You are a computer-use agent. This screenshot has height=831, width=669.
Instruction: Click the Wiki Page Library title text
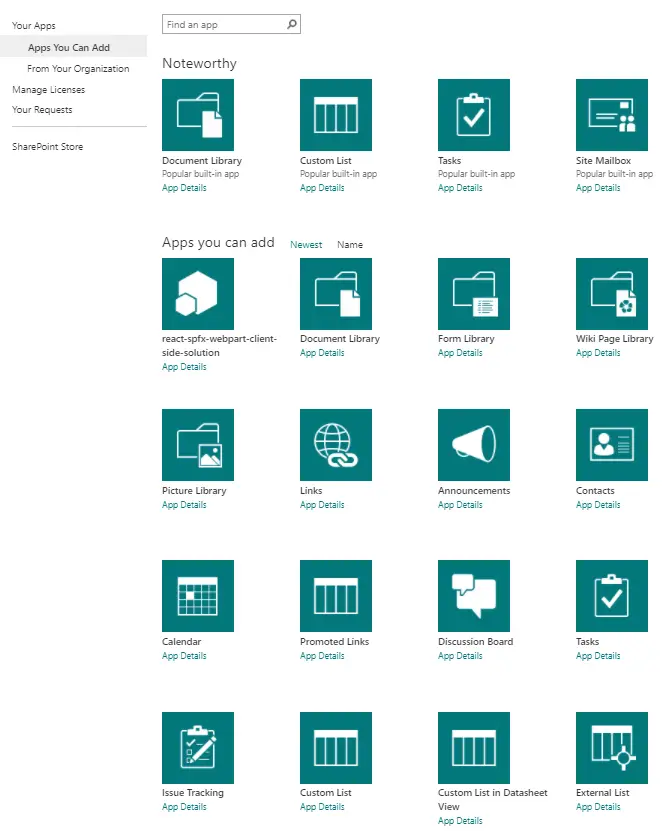click(614, 339)
